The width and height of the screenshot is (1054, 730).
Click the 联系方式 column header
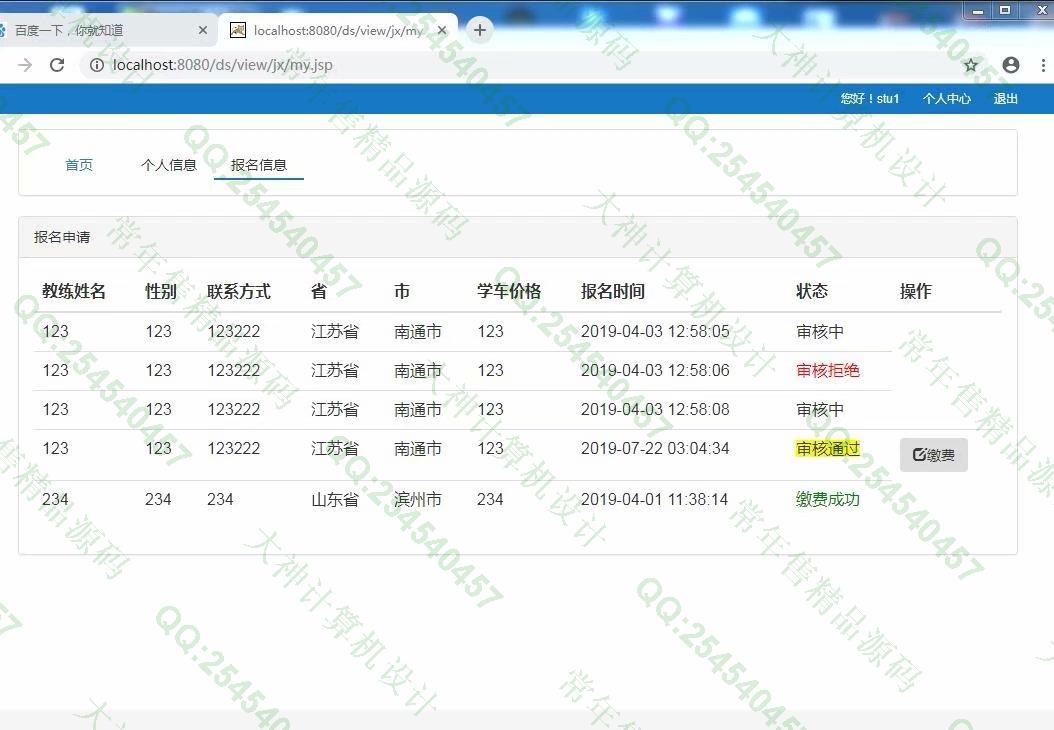tap(239, 291)
